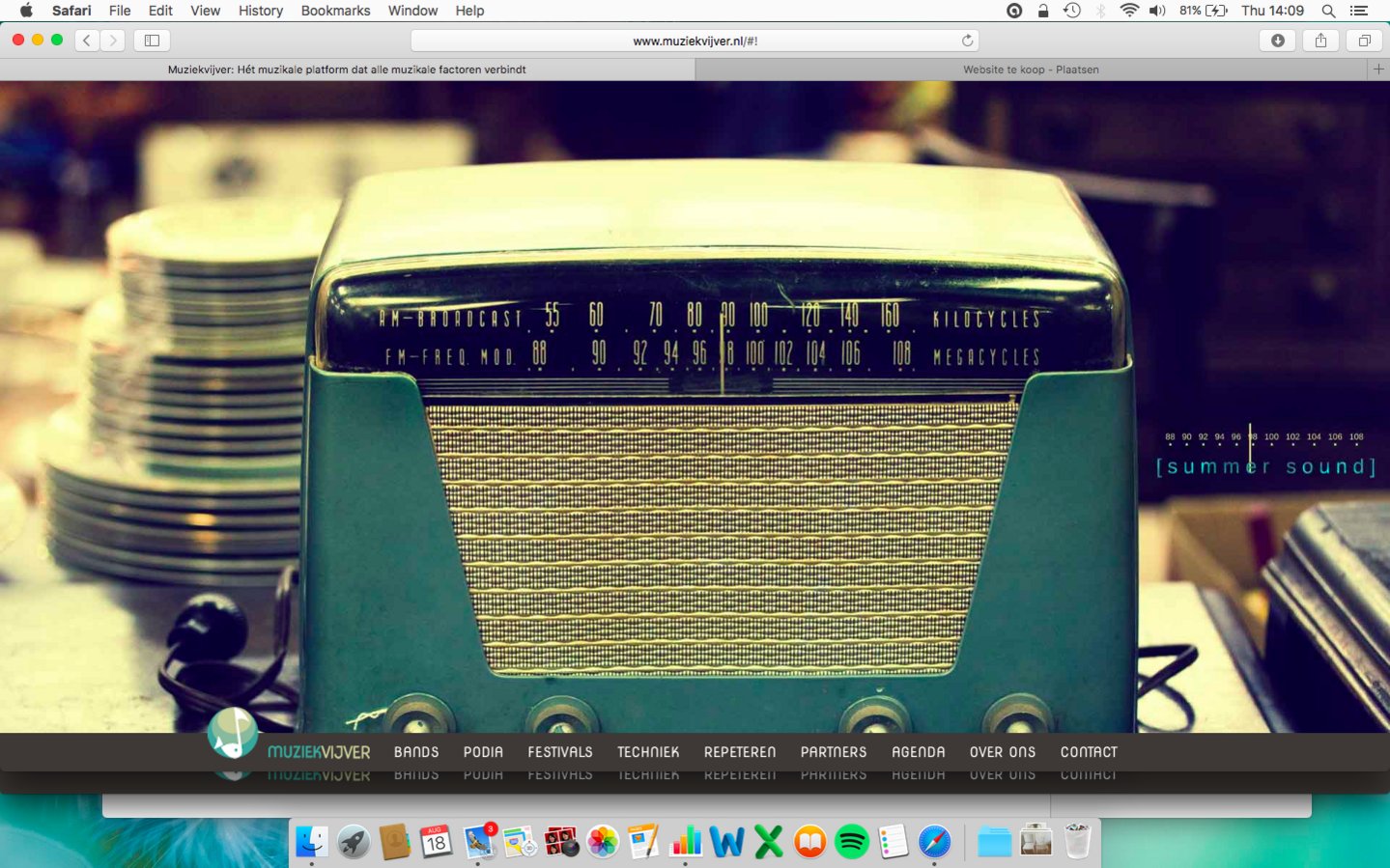
Task: Open the History menu
Action: 261,11
